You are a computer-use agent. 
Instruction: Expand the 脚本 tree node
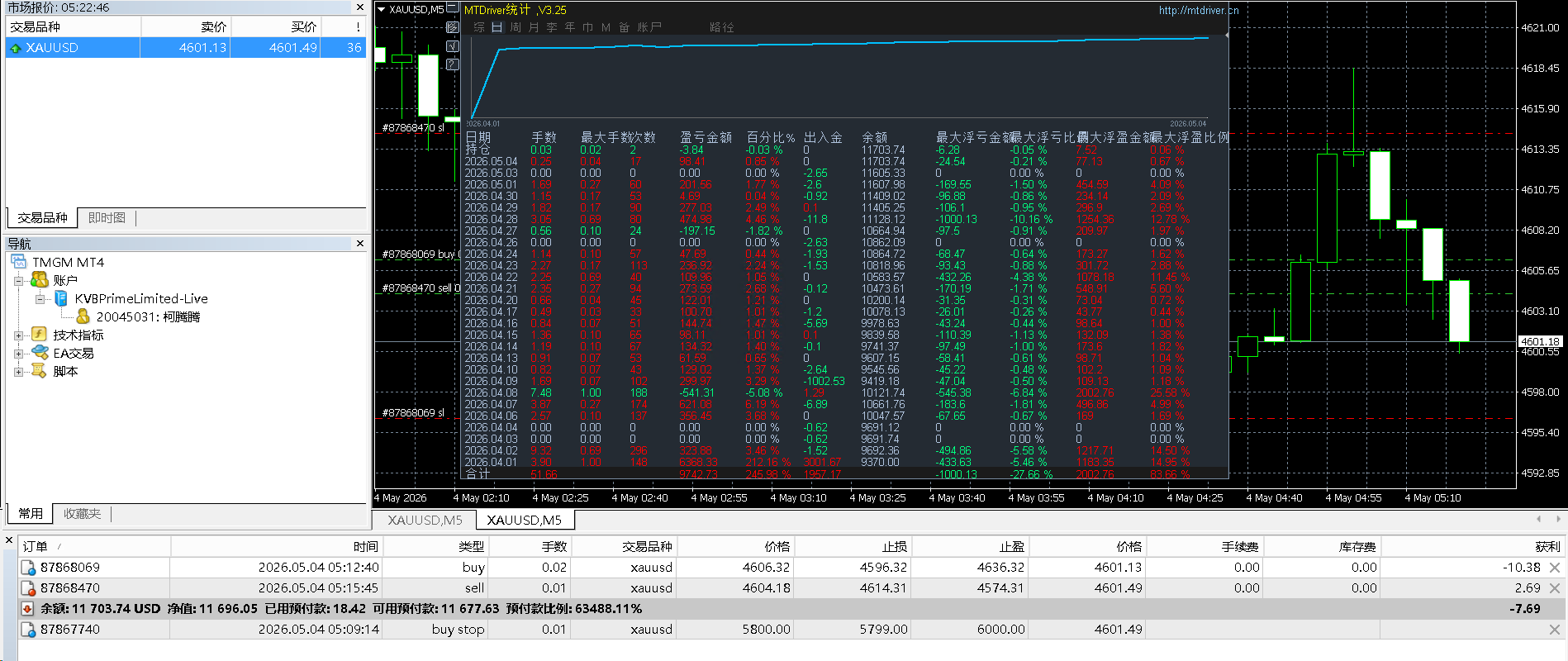(x=18, y=372)
